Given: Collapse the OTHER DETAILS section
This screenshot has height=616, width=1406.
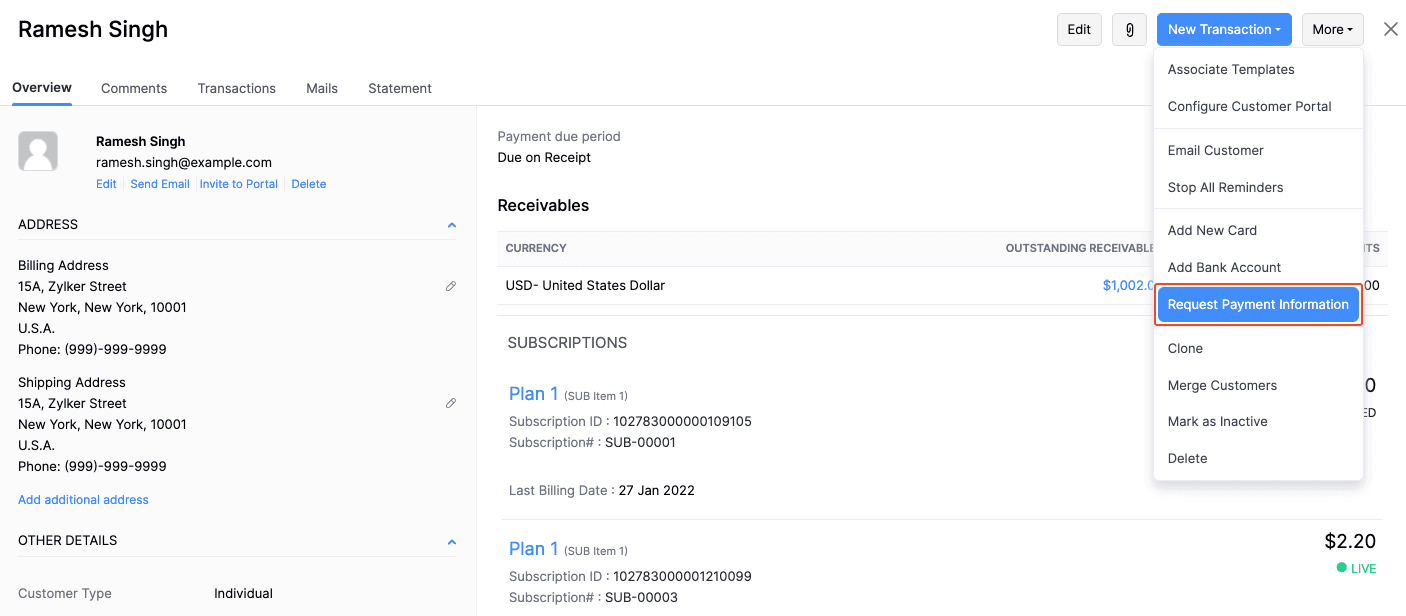Looking at the screenshot, I should (451, 541).
